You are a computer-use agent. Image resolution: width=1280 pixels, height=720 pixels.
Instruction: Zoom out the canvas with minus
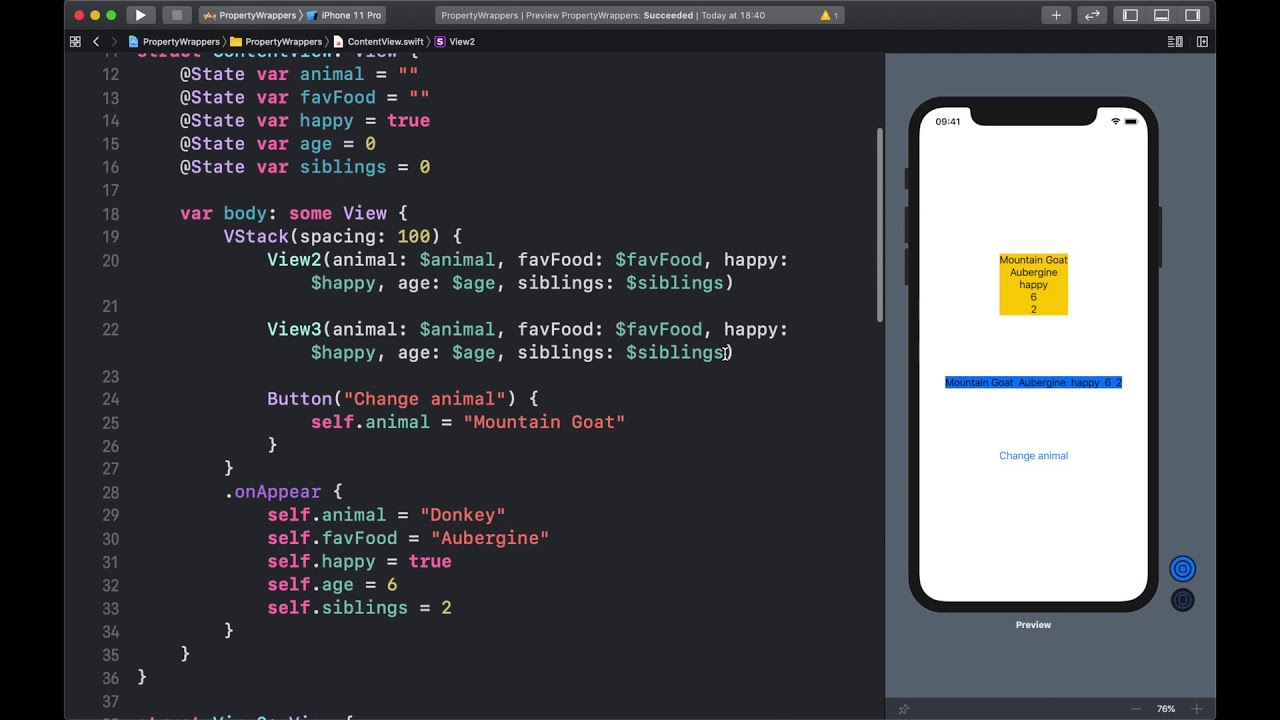(x=1136, y=709)
